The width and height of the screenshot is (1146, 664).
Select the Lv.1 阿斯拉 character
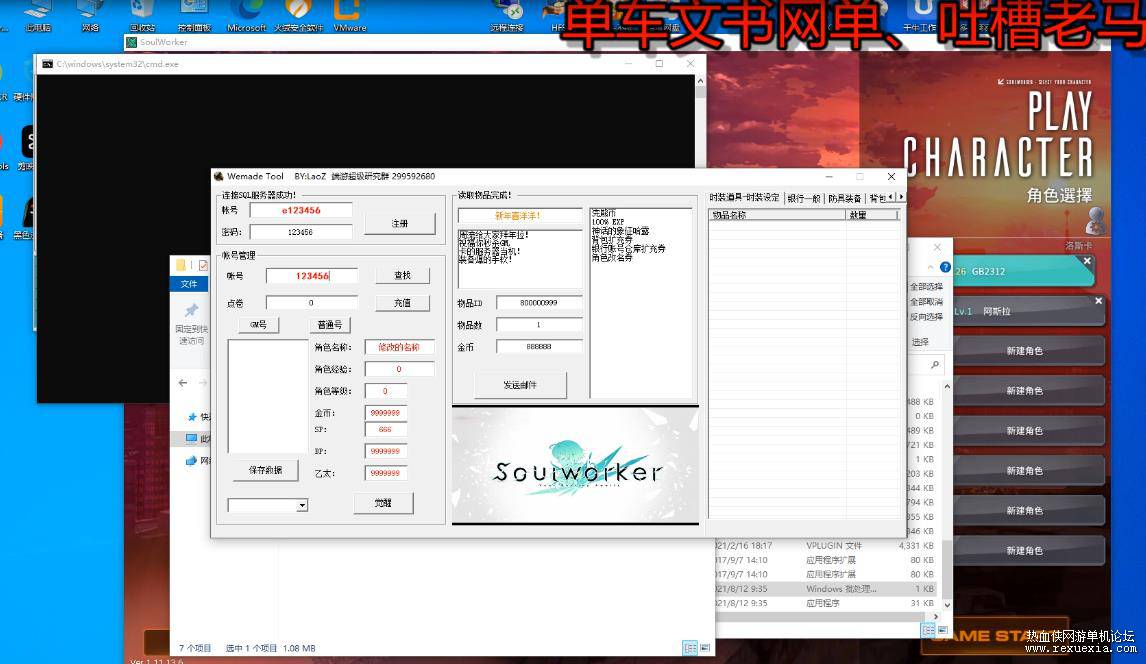point(1028,311)
